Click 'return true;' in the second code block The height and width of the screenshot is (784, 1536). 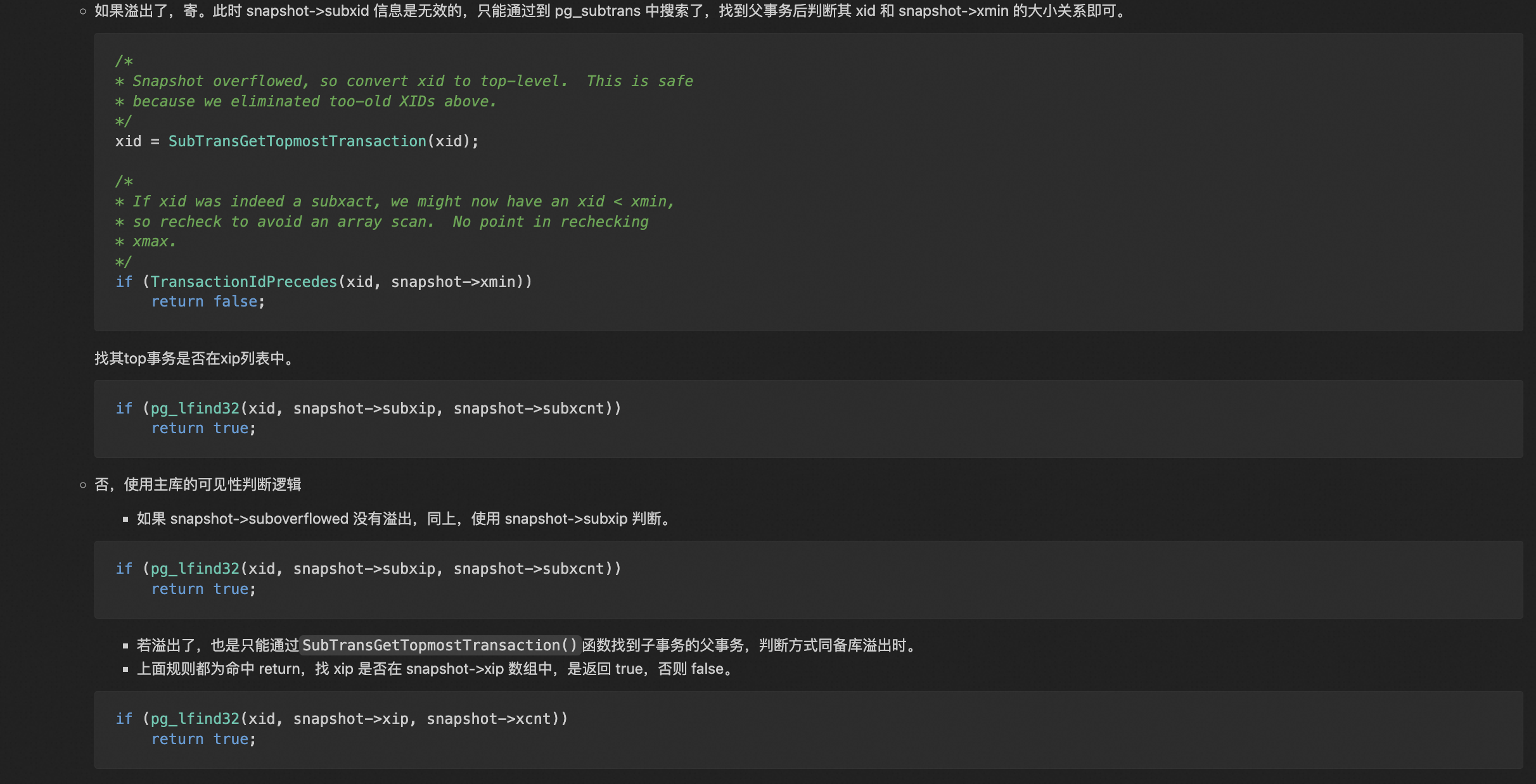coord(203,428)
